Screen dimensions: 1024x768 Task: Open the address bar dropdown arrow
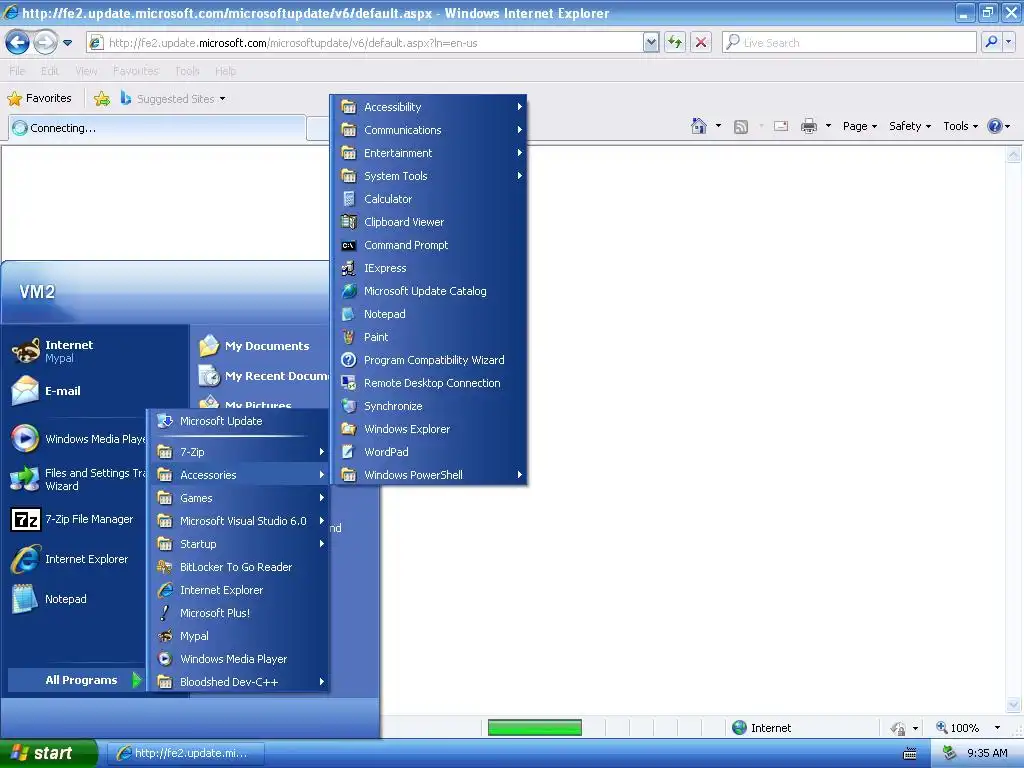650,42
